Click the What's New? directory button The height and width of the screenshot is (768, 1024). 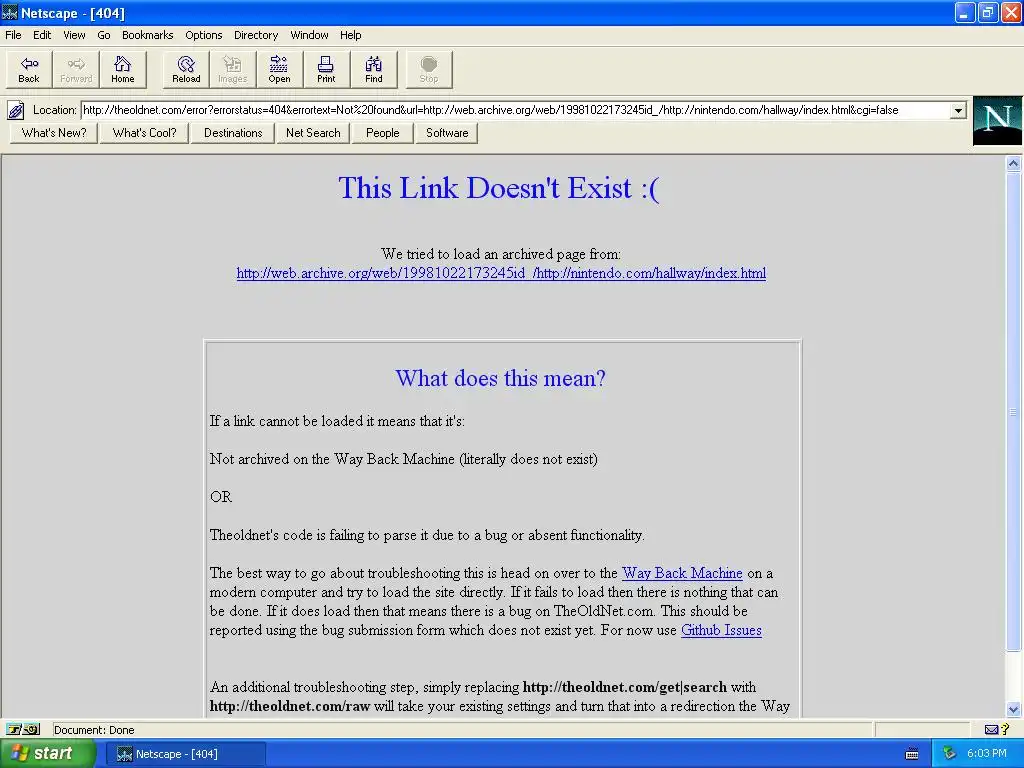pos(54,133)
